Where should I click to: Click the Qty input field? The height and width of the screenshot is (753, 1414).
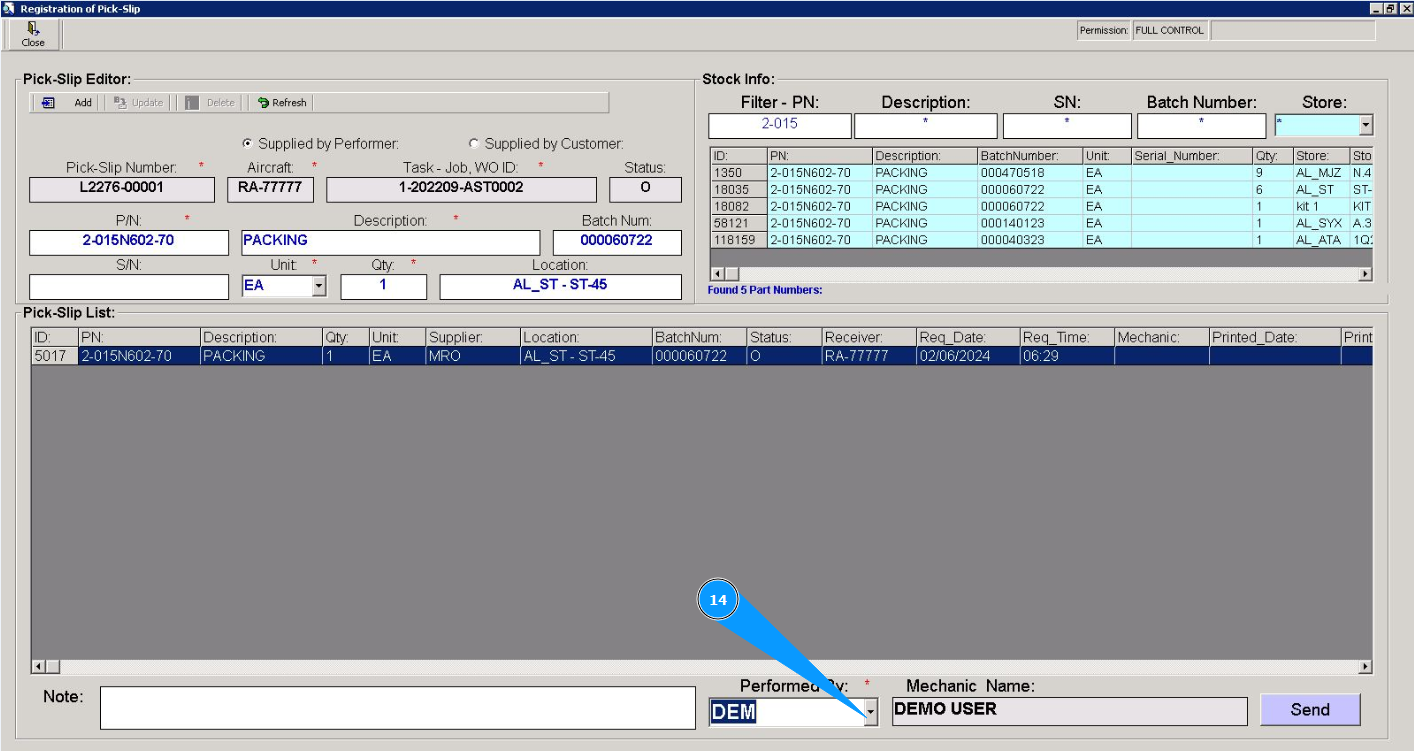tap(383, 287)
